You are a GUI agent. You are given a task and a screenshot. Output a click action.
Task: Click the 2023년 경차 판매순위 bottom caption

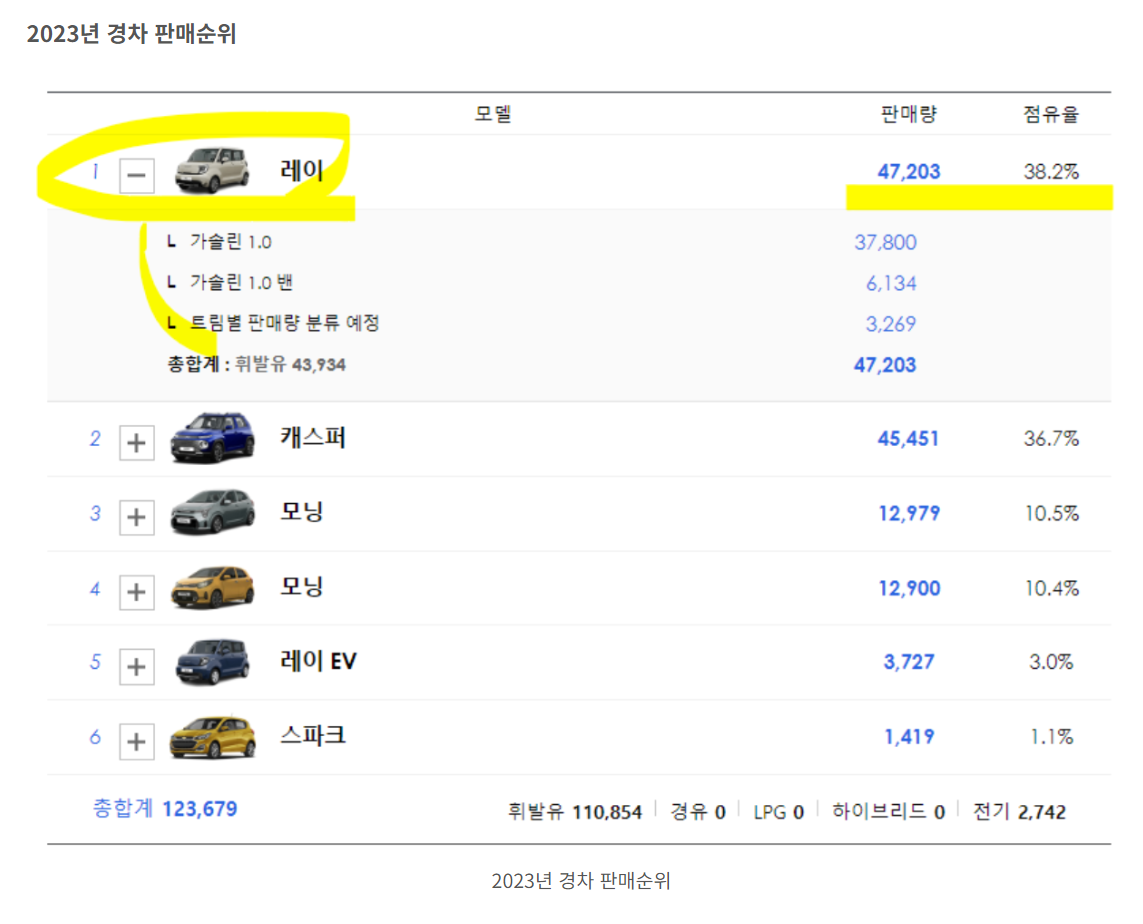581,881
